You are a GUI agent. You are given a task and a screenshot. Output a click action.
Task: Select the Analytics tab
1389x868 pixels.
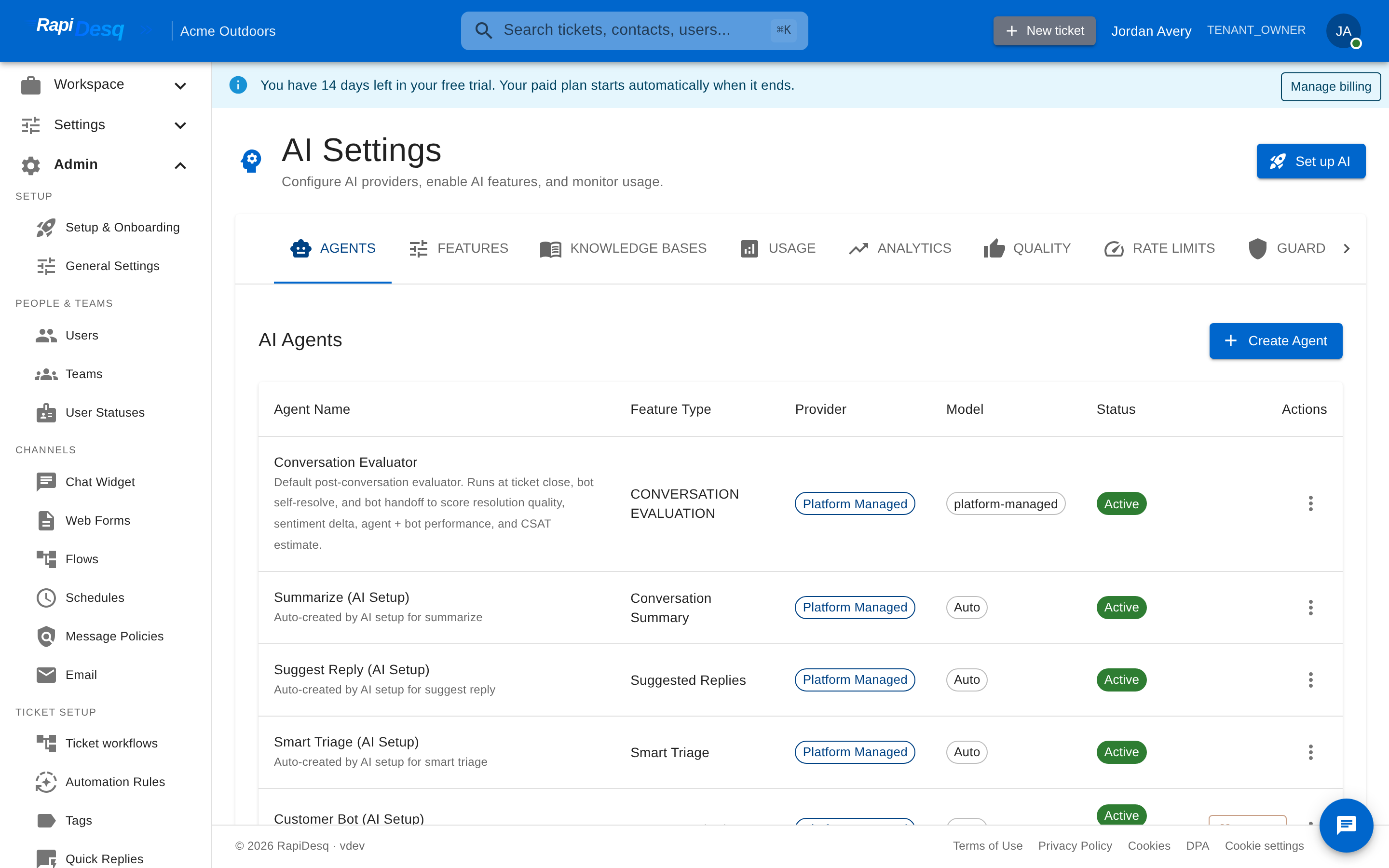click(x=899, y=248)
